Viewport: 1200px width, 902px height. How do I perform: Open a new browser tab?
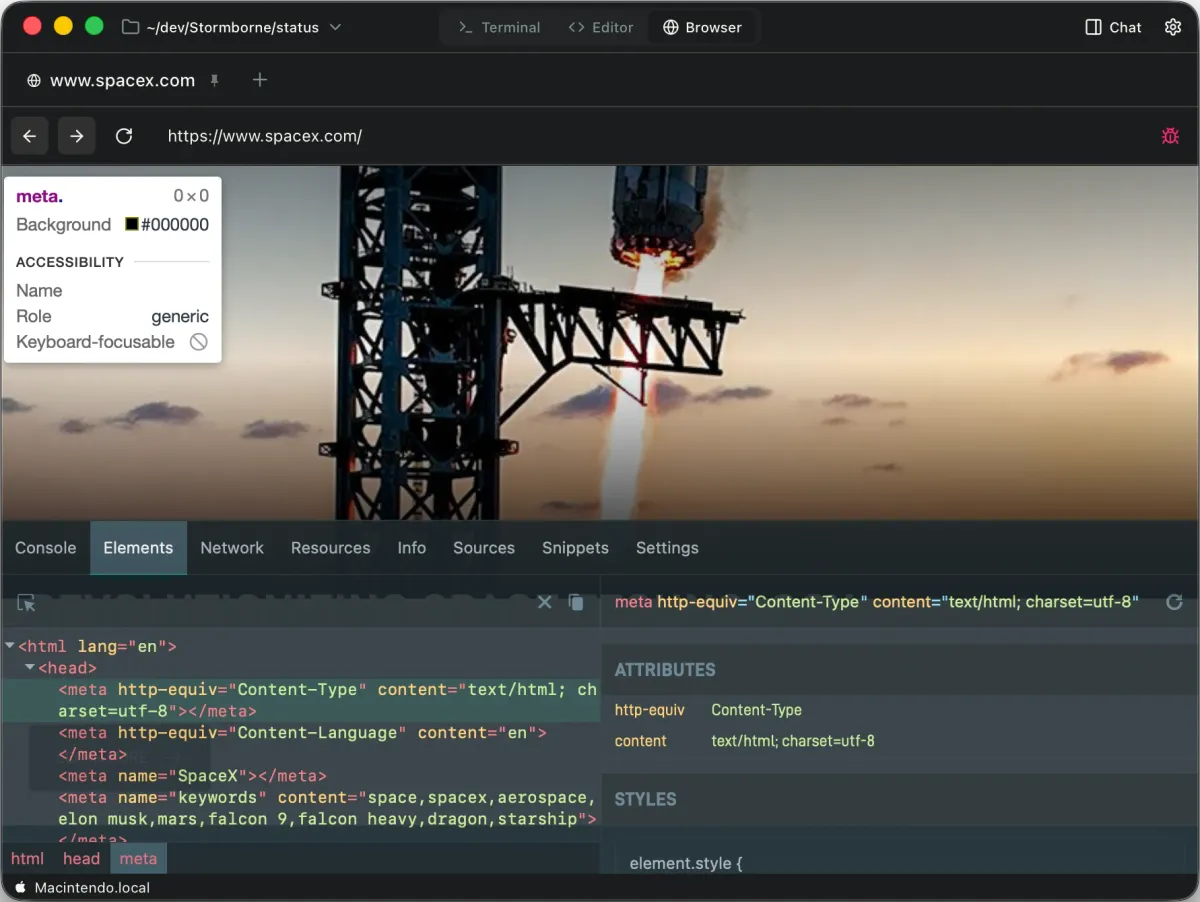(259, 79)
